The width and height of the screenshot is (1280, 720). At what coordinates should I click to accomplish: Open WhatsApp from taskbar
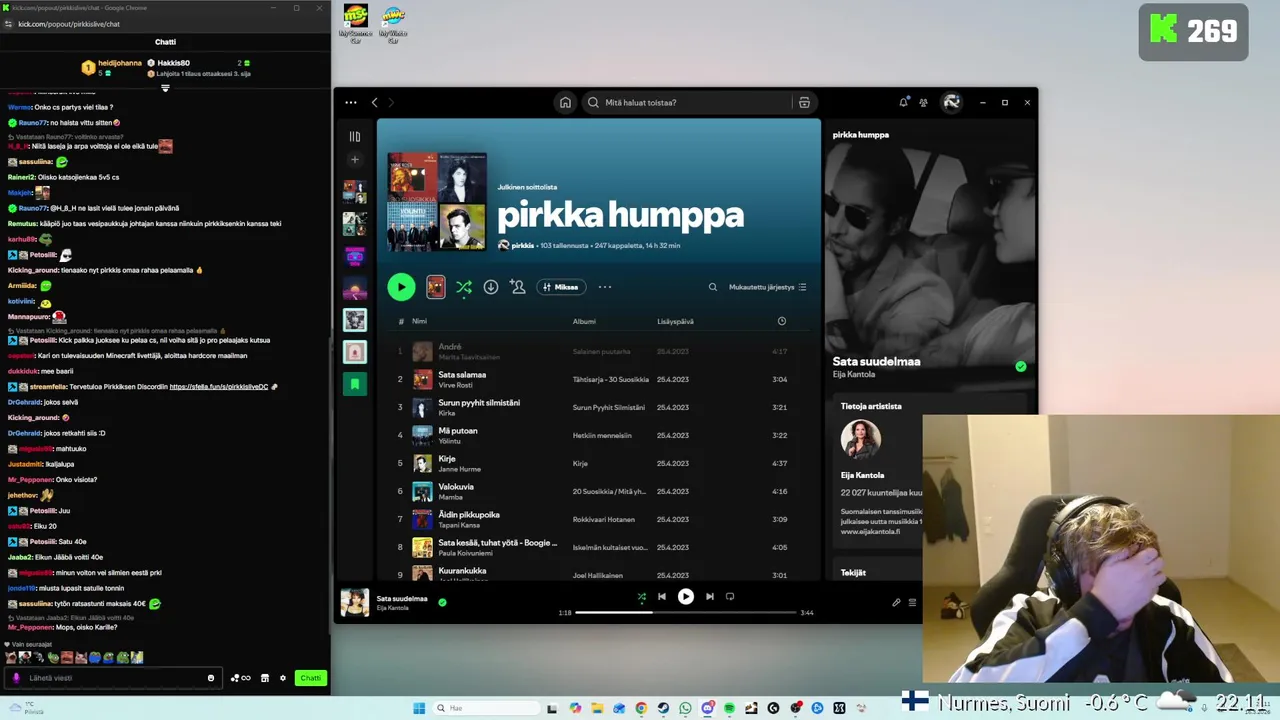click(685, 708)
